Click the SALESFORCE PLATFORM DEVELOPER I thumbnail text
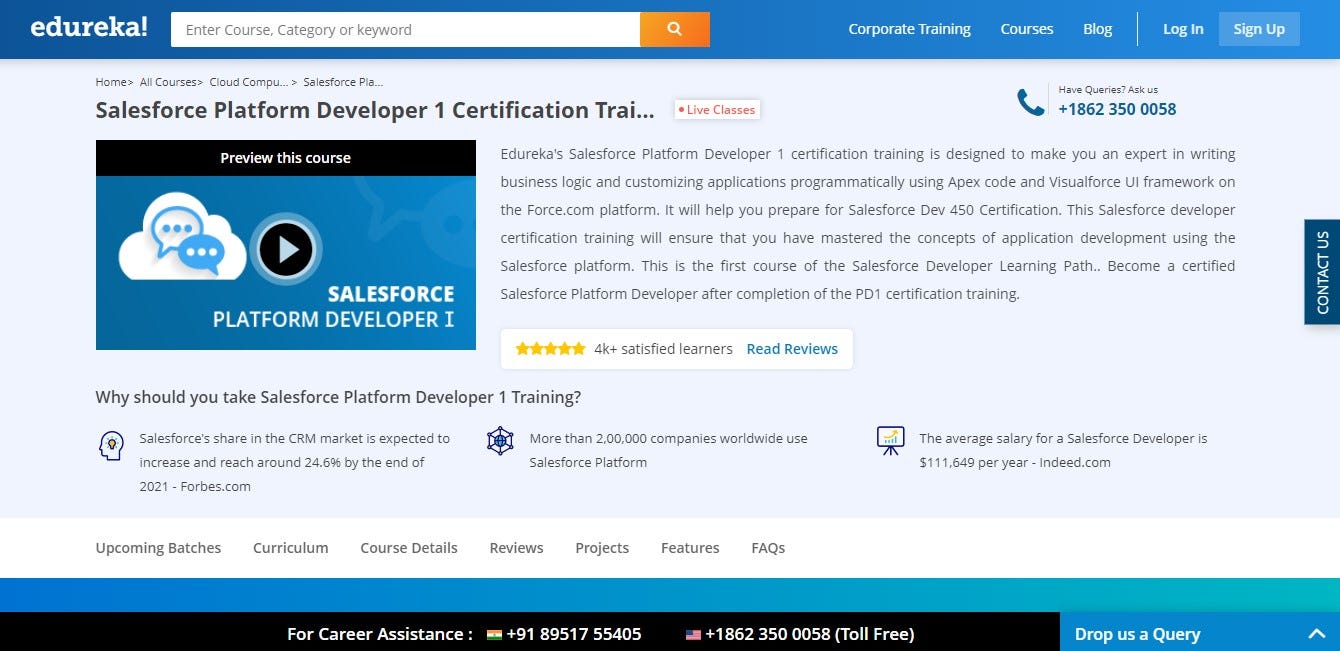The image size is (1340, 651). (333, 307)
